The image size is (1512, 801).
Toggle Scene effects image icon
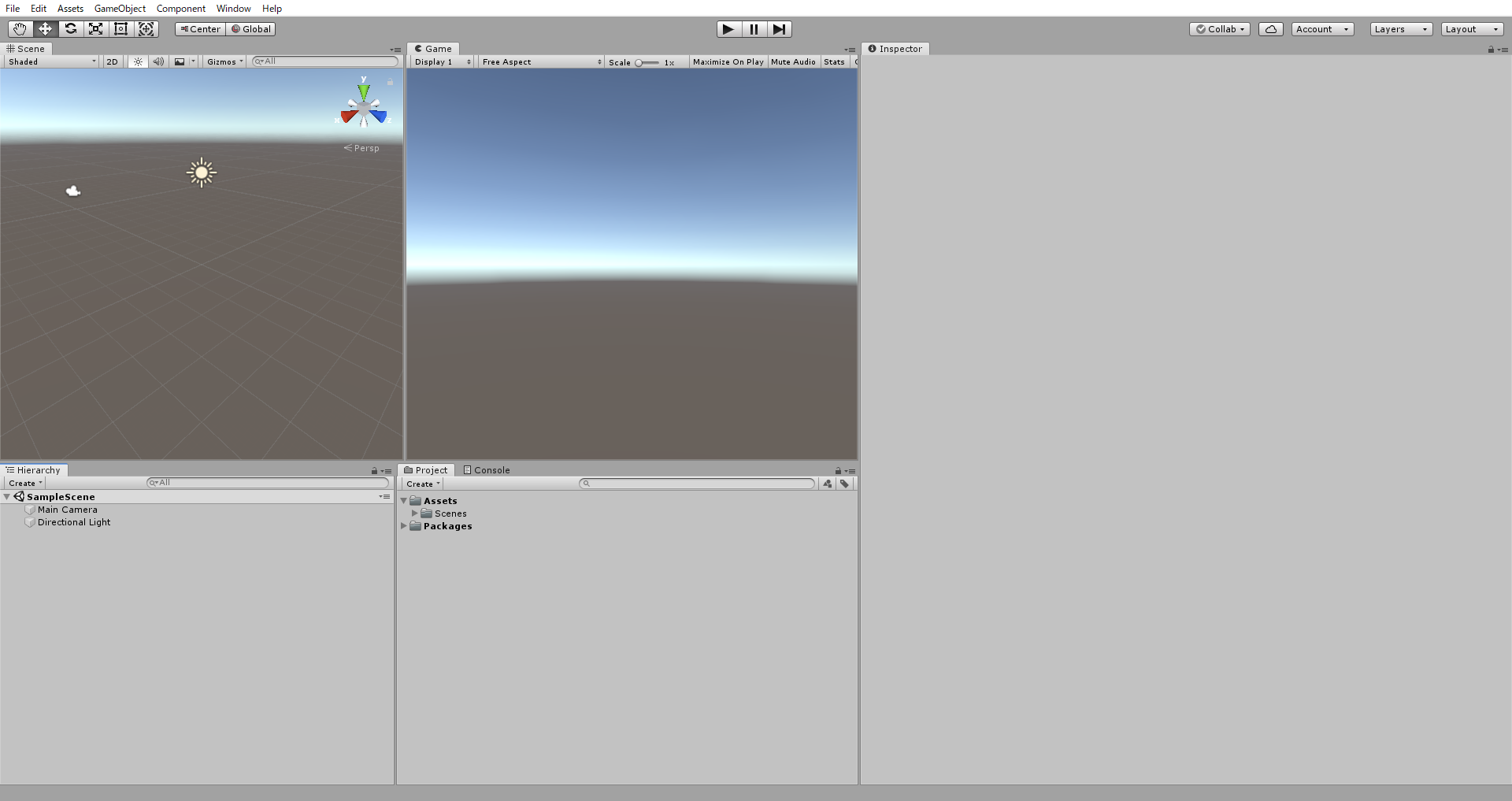click(x=180, y=61)
